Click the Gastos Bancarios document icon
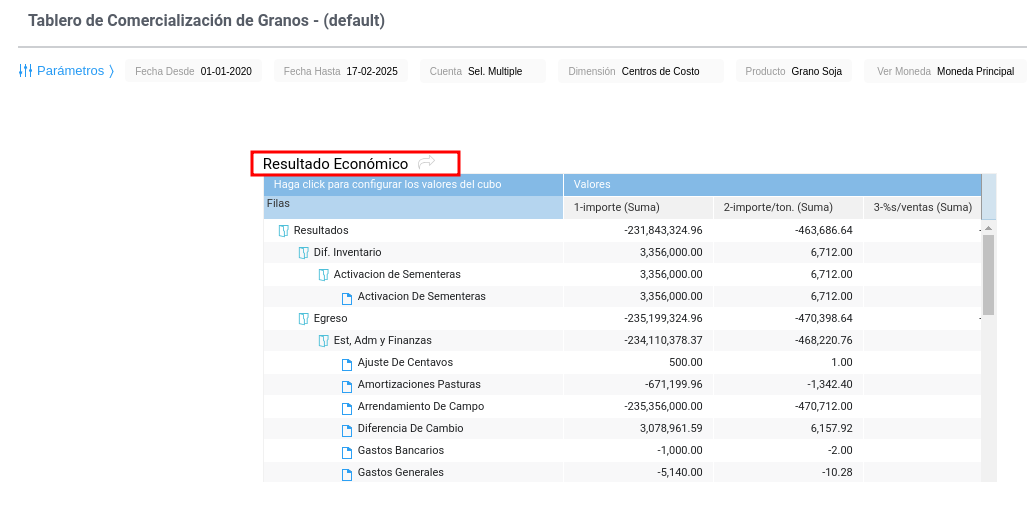The image size is (1027, 524). 347,451
